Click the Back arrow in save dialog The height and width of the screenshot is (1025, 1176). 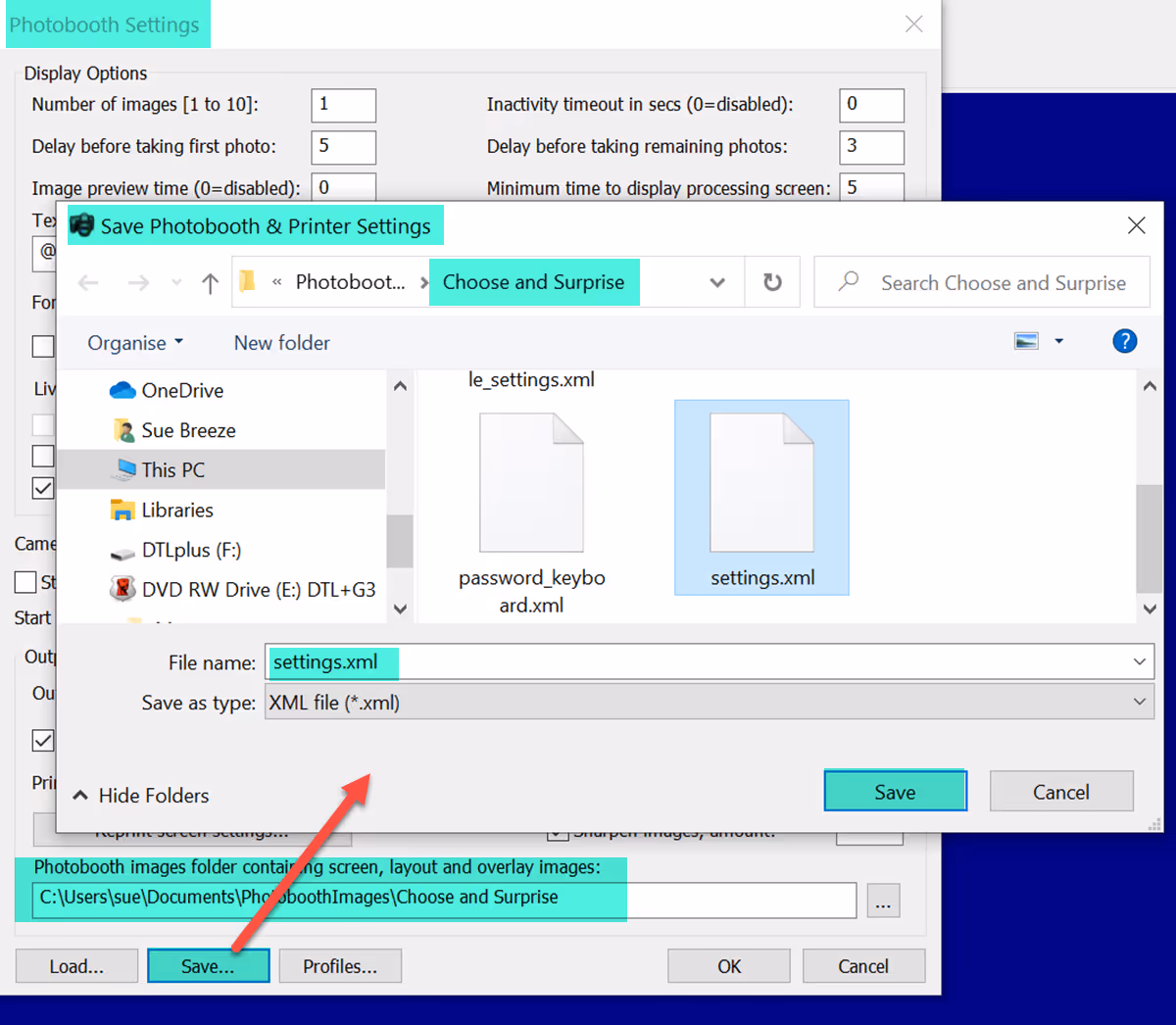click(88, 283)
